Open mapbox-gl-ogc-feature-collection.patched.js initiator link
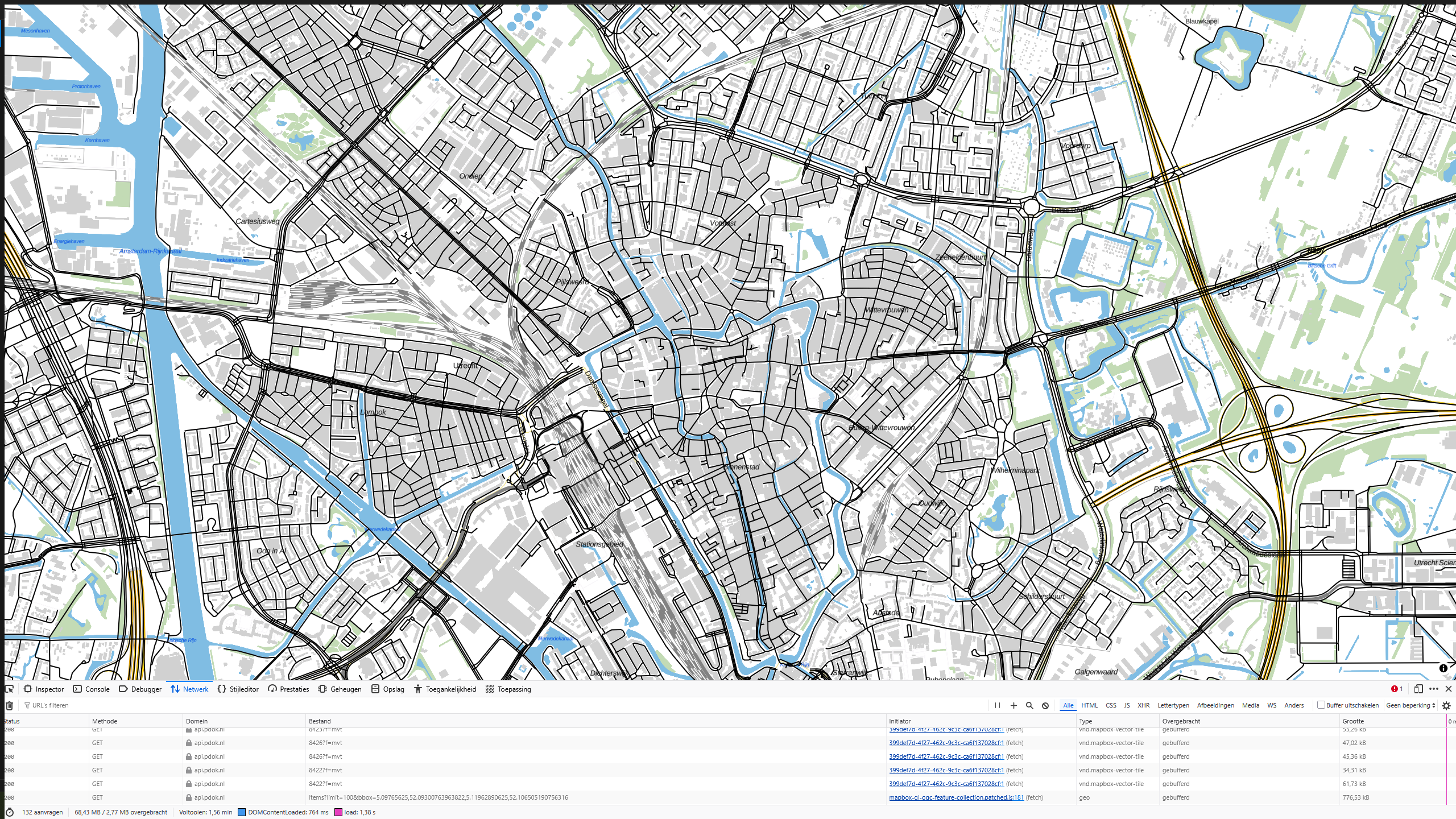The image size is (1456, 819). [x=956, y=797]
